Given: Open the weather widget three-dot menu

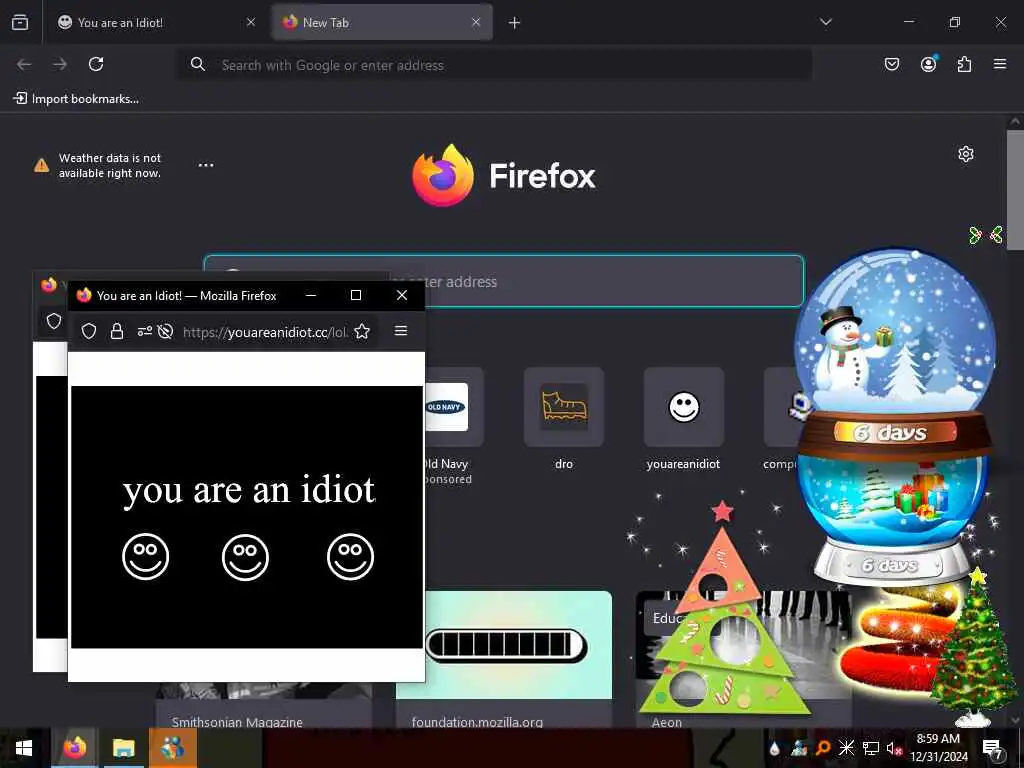Looking at the screenshot, I should 206,165.
